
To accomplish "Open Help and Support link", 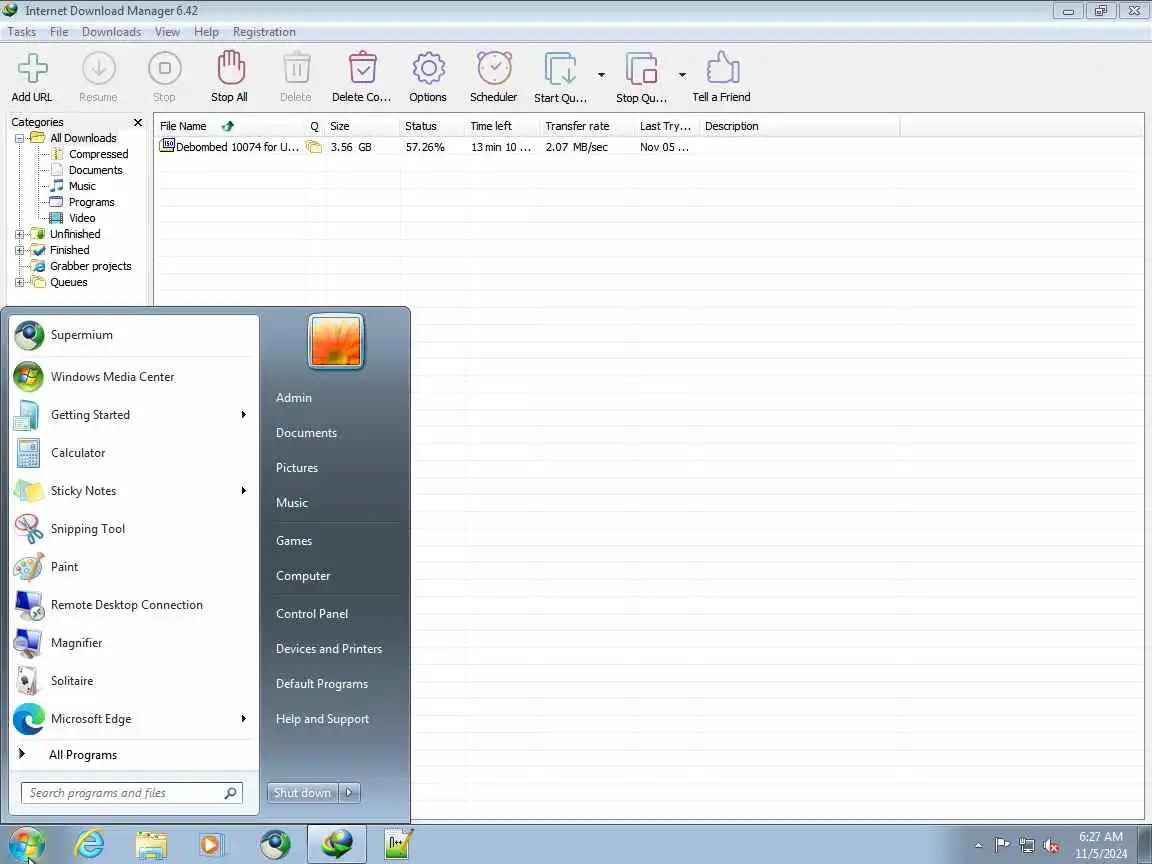I will click(323, 719).
